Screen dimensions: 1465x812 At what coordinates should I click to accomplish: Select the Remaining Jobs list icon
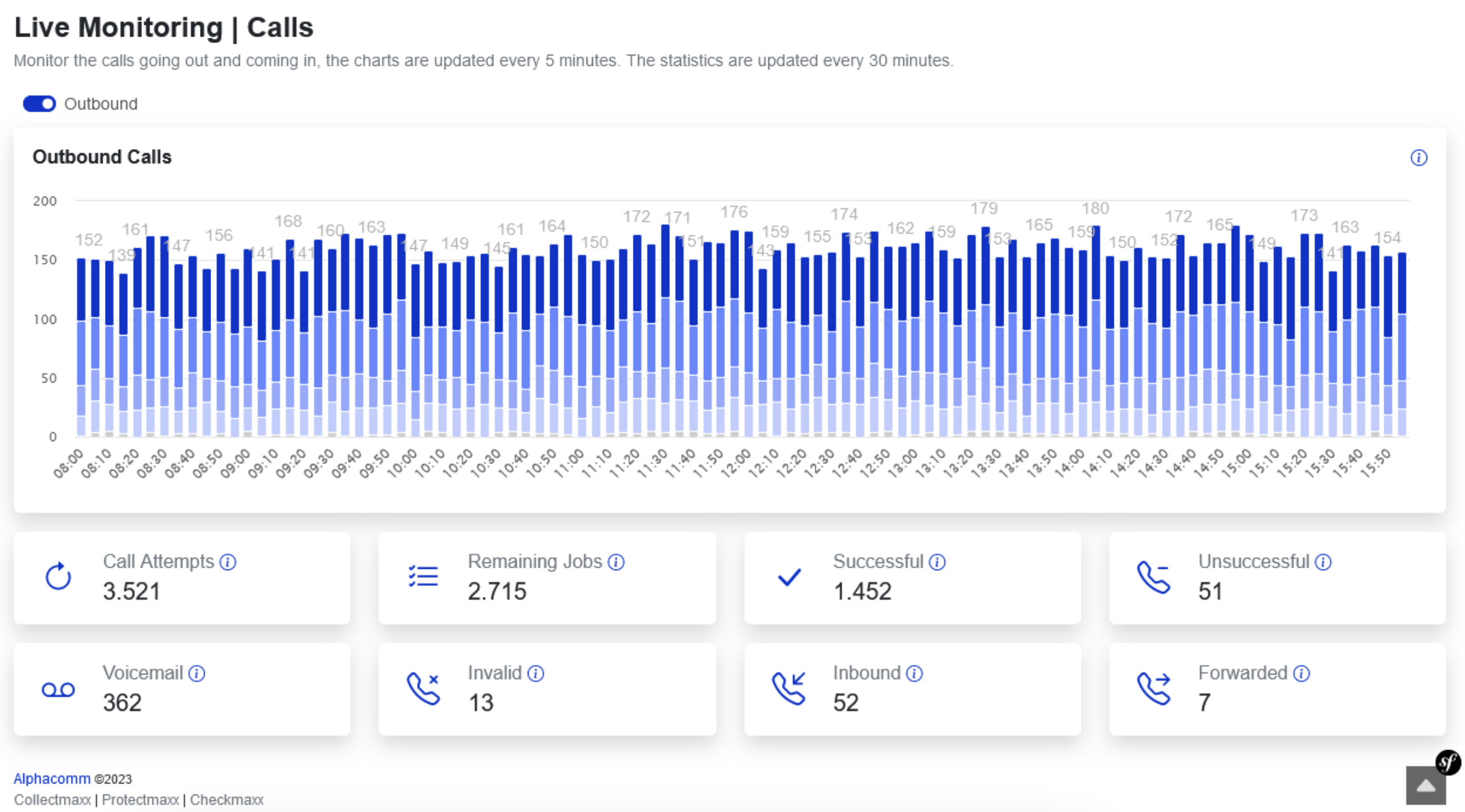(x=423, y=577)
